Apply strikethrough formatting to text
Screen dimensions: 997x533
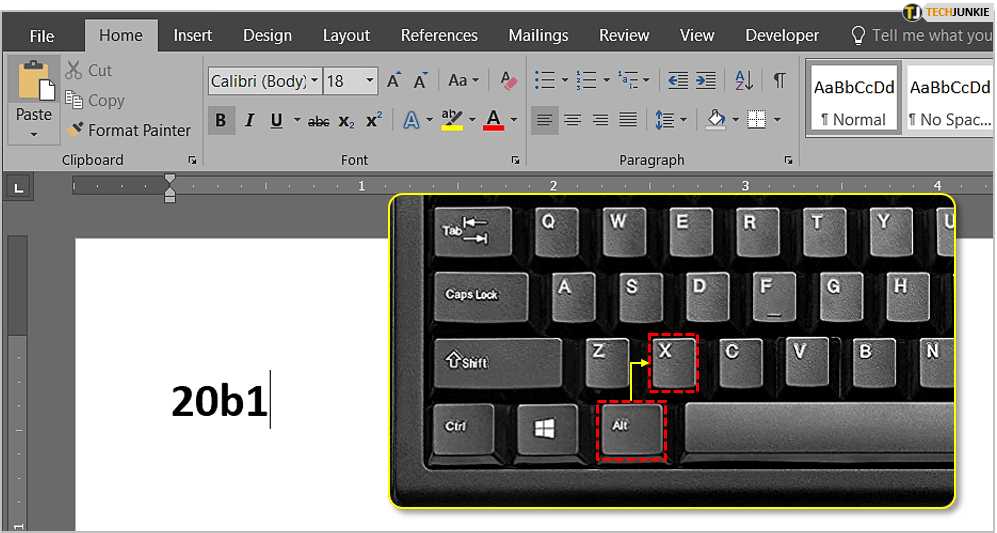(318, 121)
